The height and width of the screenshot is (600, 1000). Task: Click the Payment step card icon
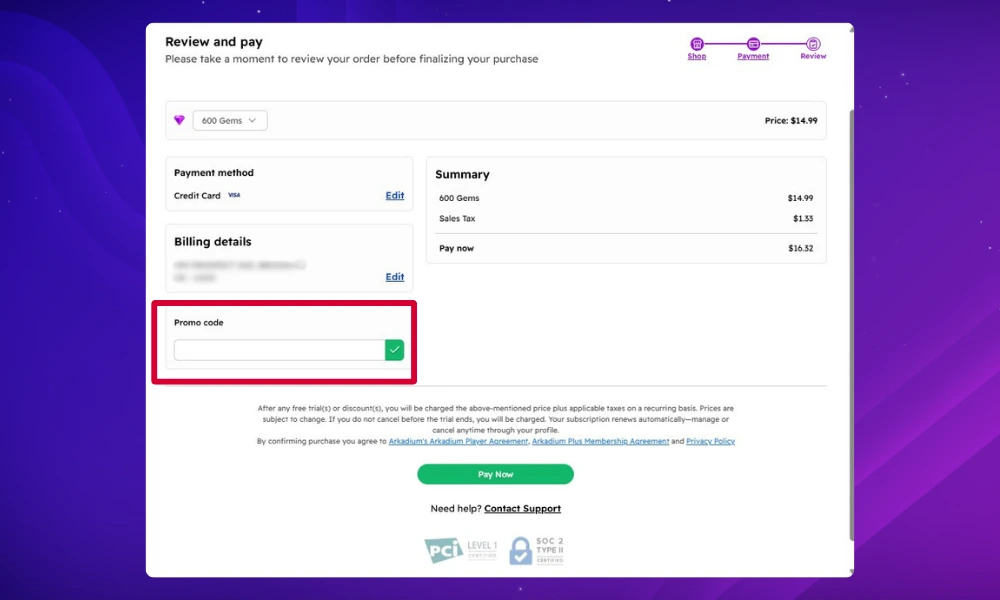point(753,44)
